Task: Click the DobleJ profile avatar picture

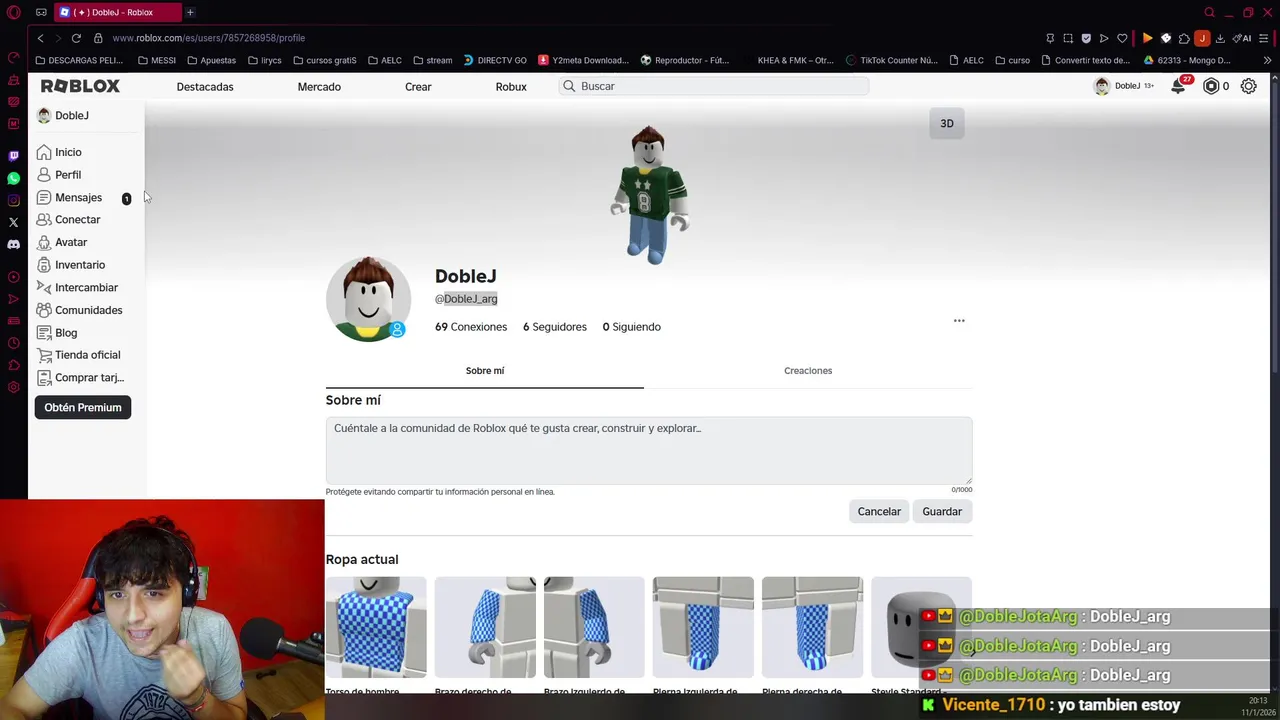Action: pyautogui.click(x=368, y=299)
